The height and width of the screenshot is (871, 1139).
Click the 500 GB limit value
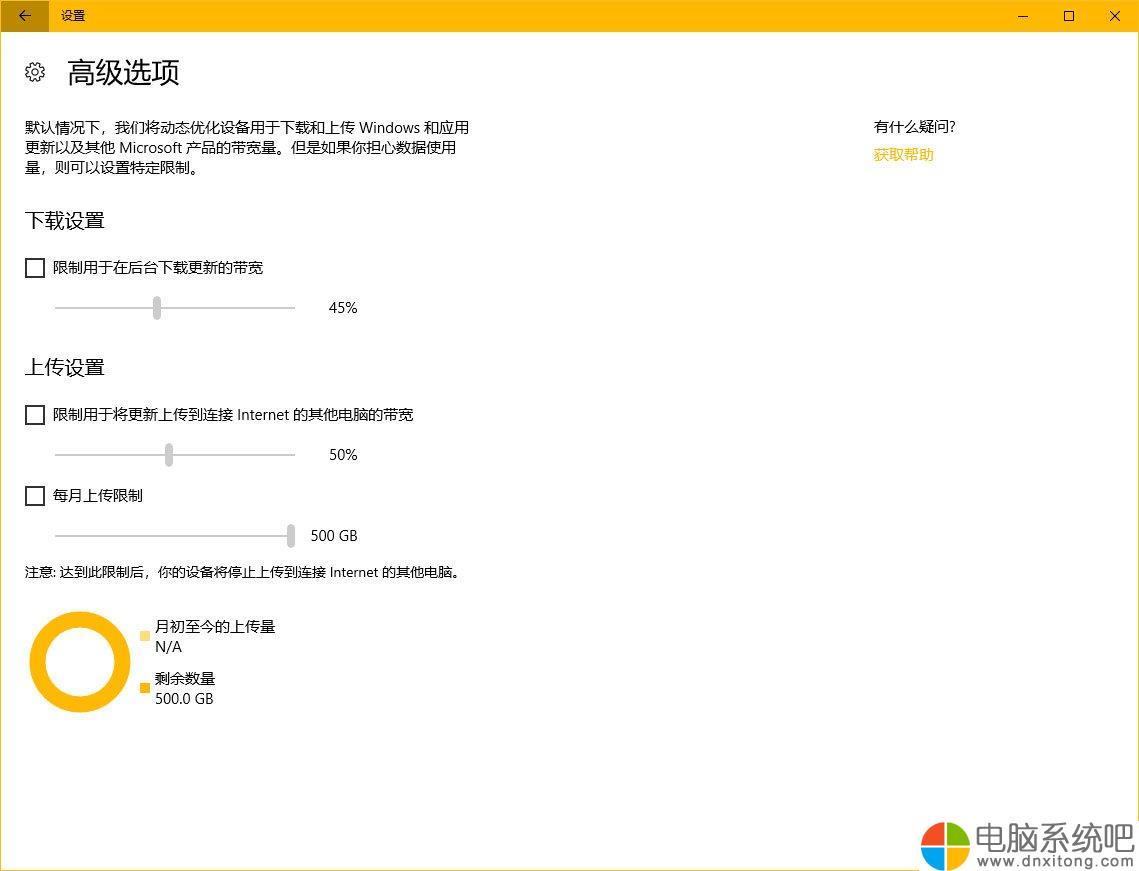coord(334,536)
